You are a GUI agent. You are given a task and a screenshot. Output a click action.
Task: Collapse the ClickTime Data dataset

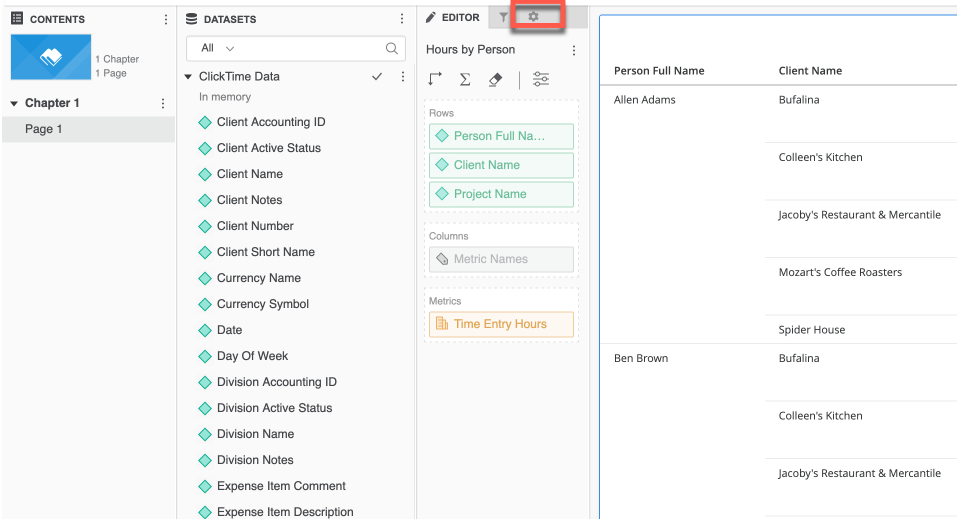(x=188, y=77)
